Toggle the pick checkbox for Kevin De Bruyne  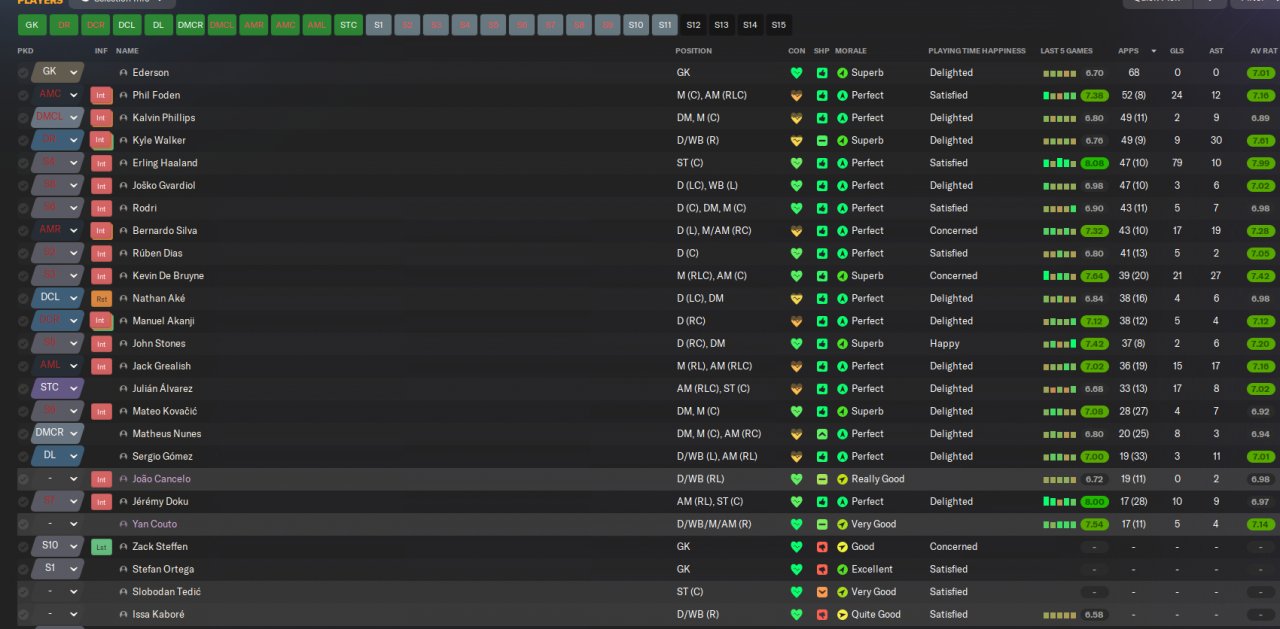pos(23,276)
